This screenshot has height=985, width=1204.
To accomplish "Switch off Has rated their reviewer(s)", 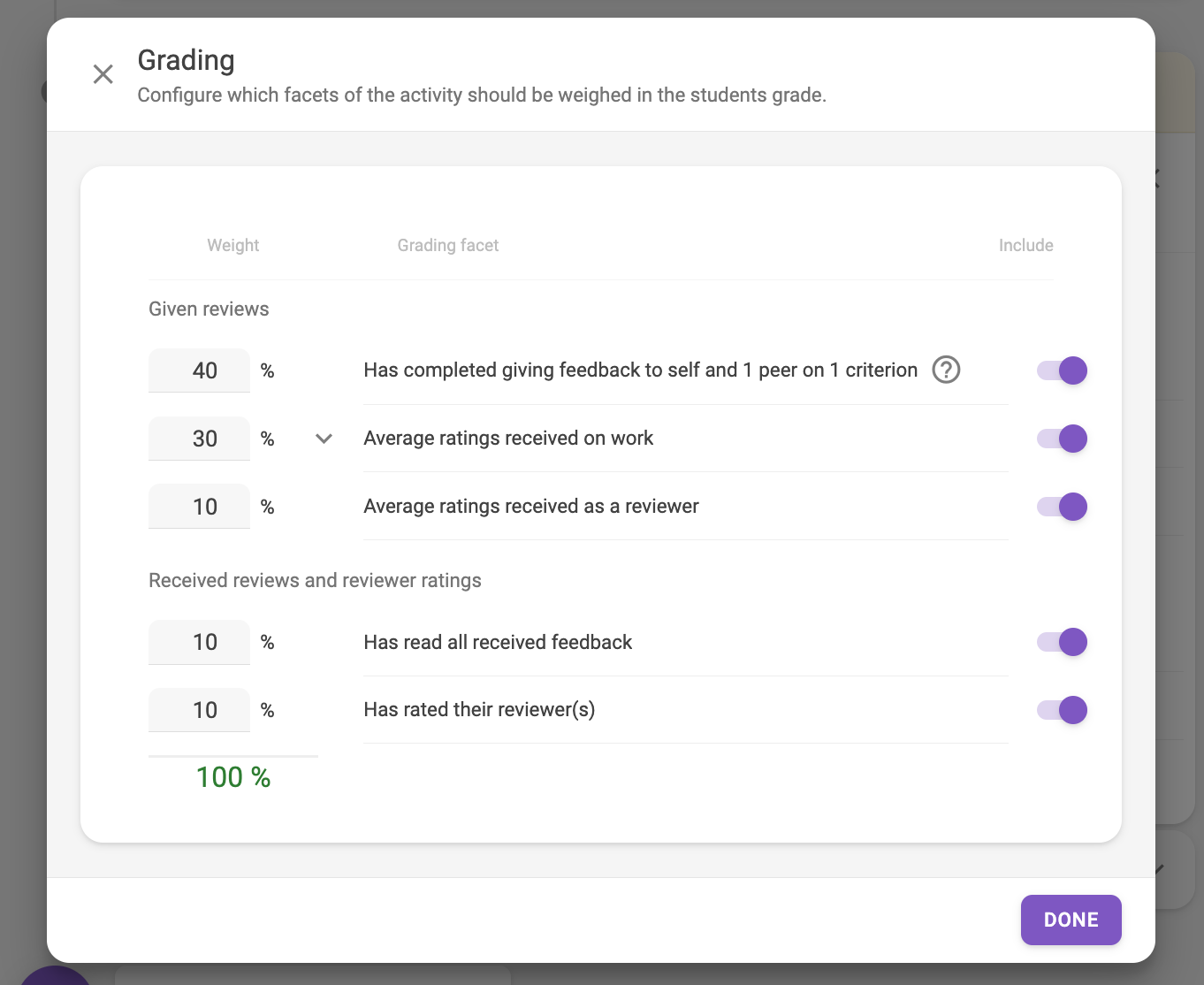I will [1062, 710].
